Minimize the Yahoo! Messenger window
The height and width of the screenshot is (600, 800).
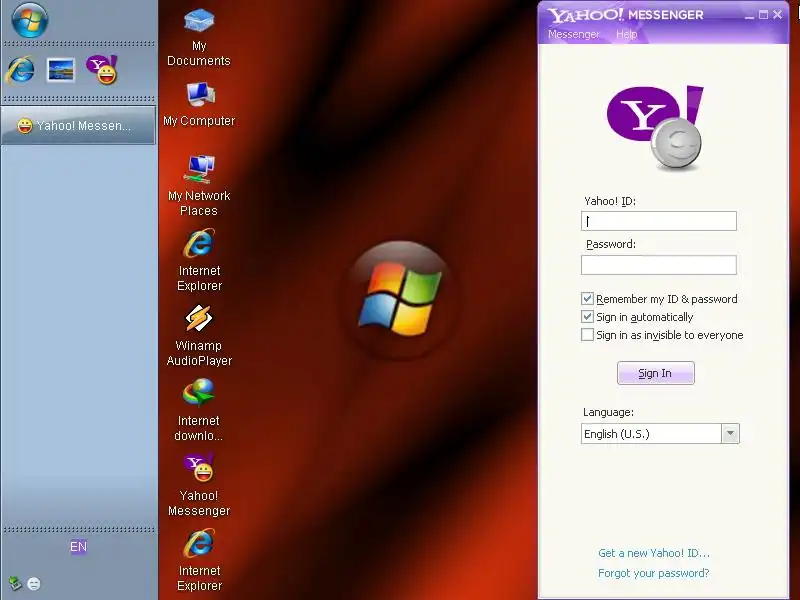click(x=749, y=15)
